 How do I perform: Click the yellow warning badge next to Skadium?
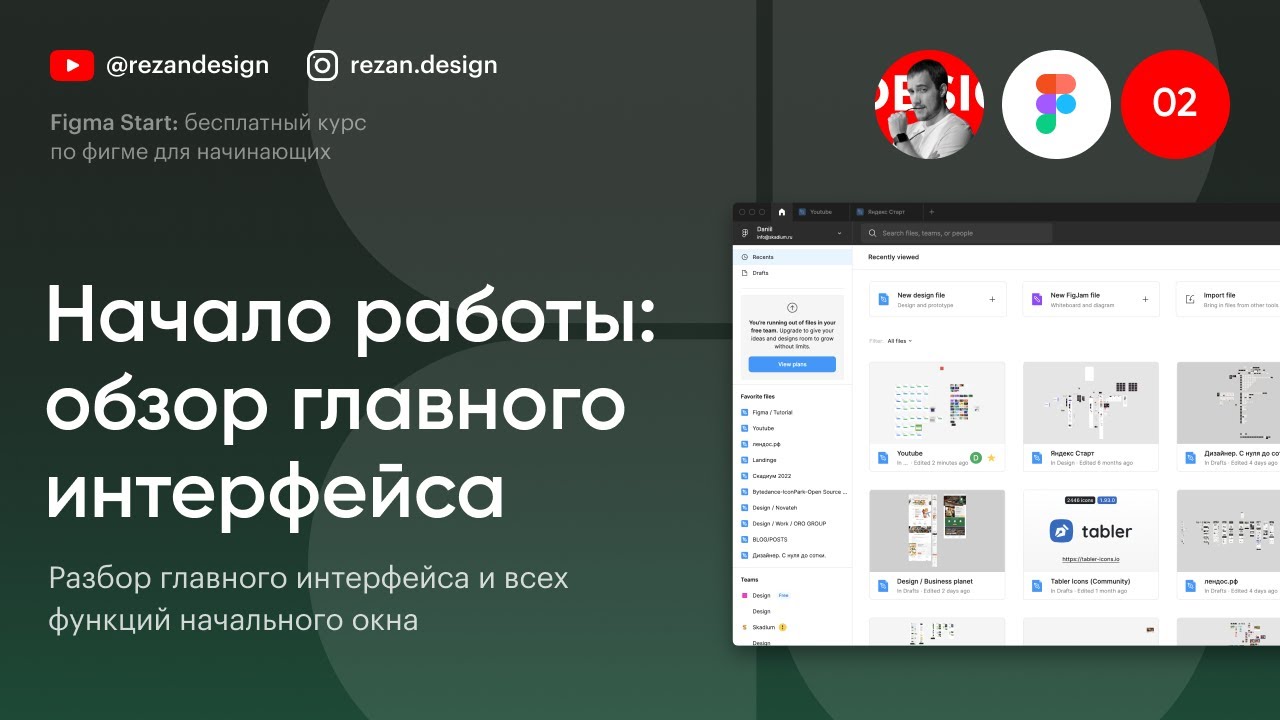click(783, 627)
